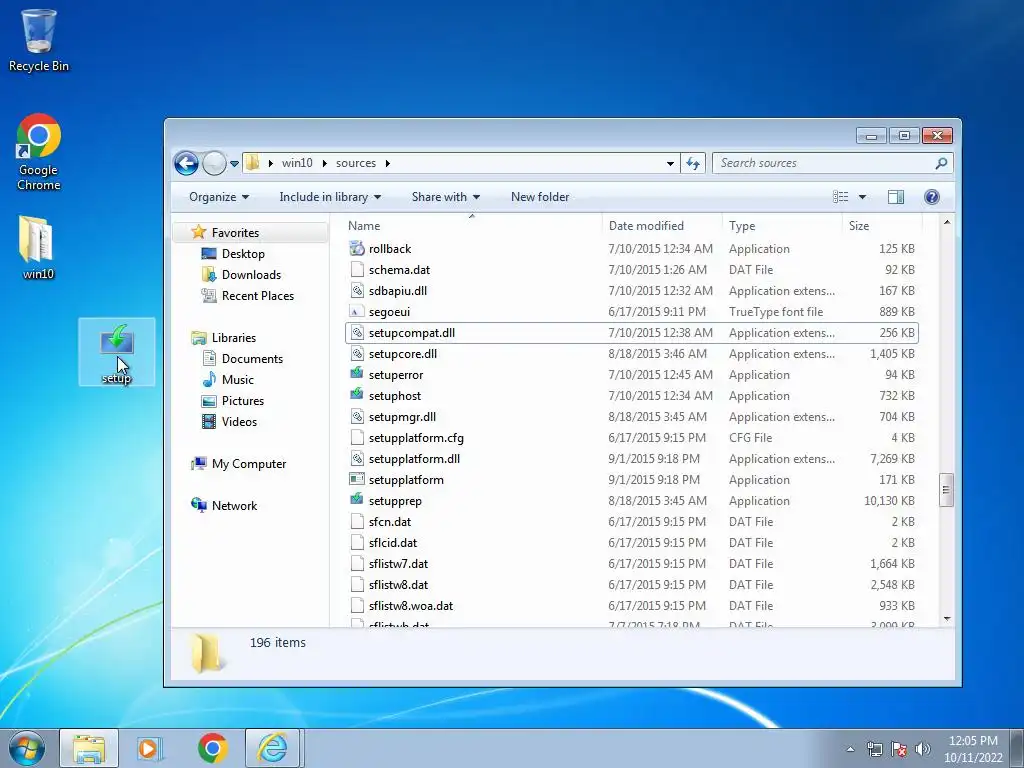Click the Change your view icon
Screen dimensions: 1024x768
(x=840, y=197)
